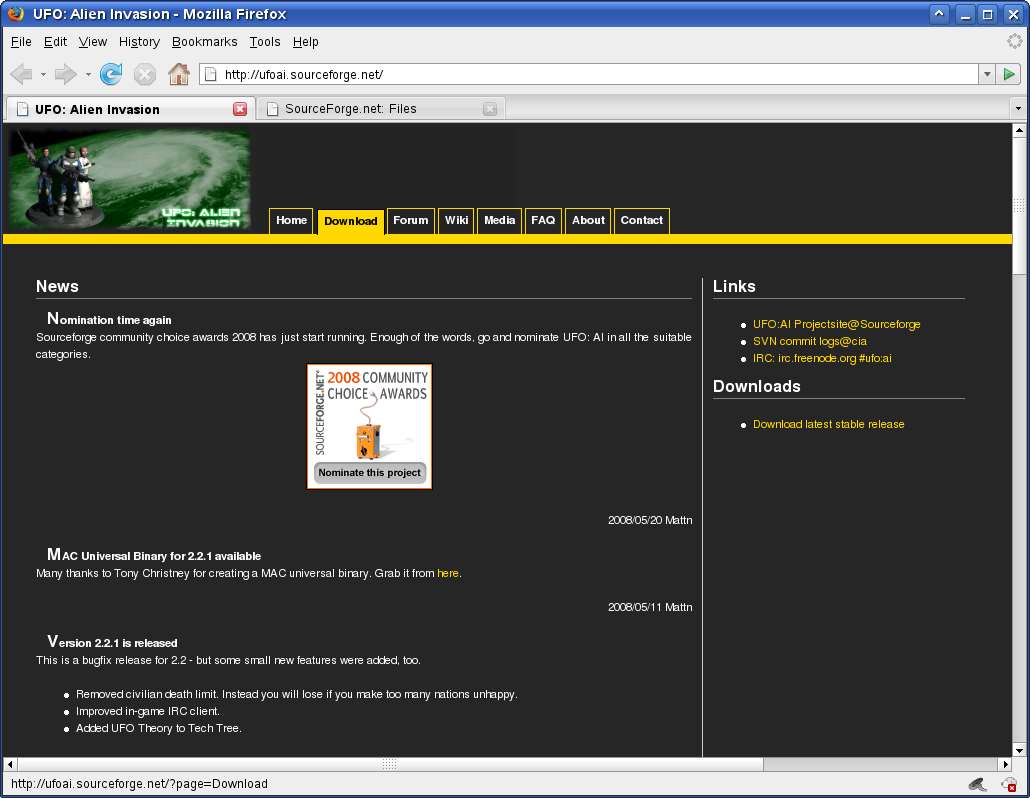
Task: Open the Download site navigation tab
Action: [351, 222]
